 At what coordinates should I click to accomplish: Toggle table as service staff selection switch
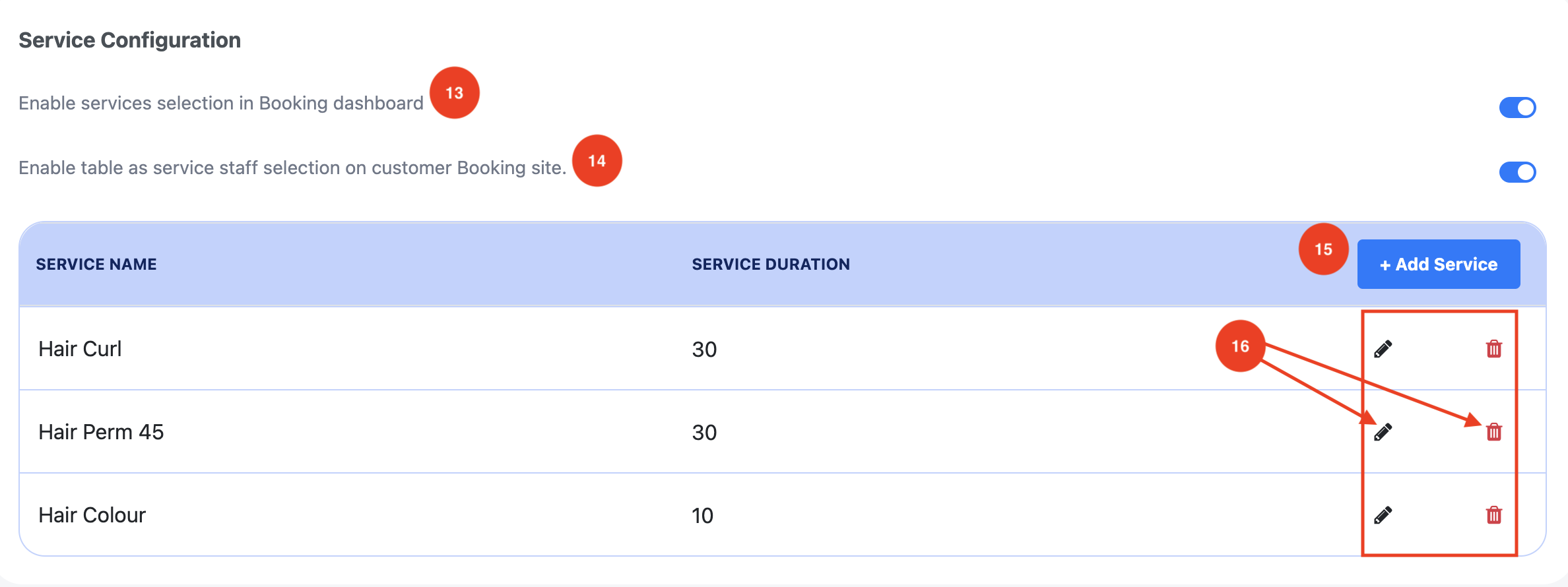(1517, 172)
